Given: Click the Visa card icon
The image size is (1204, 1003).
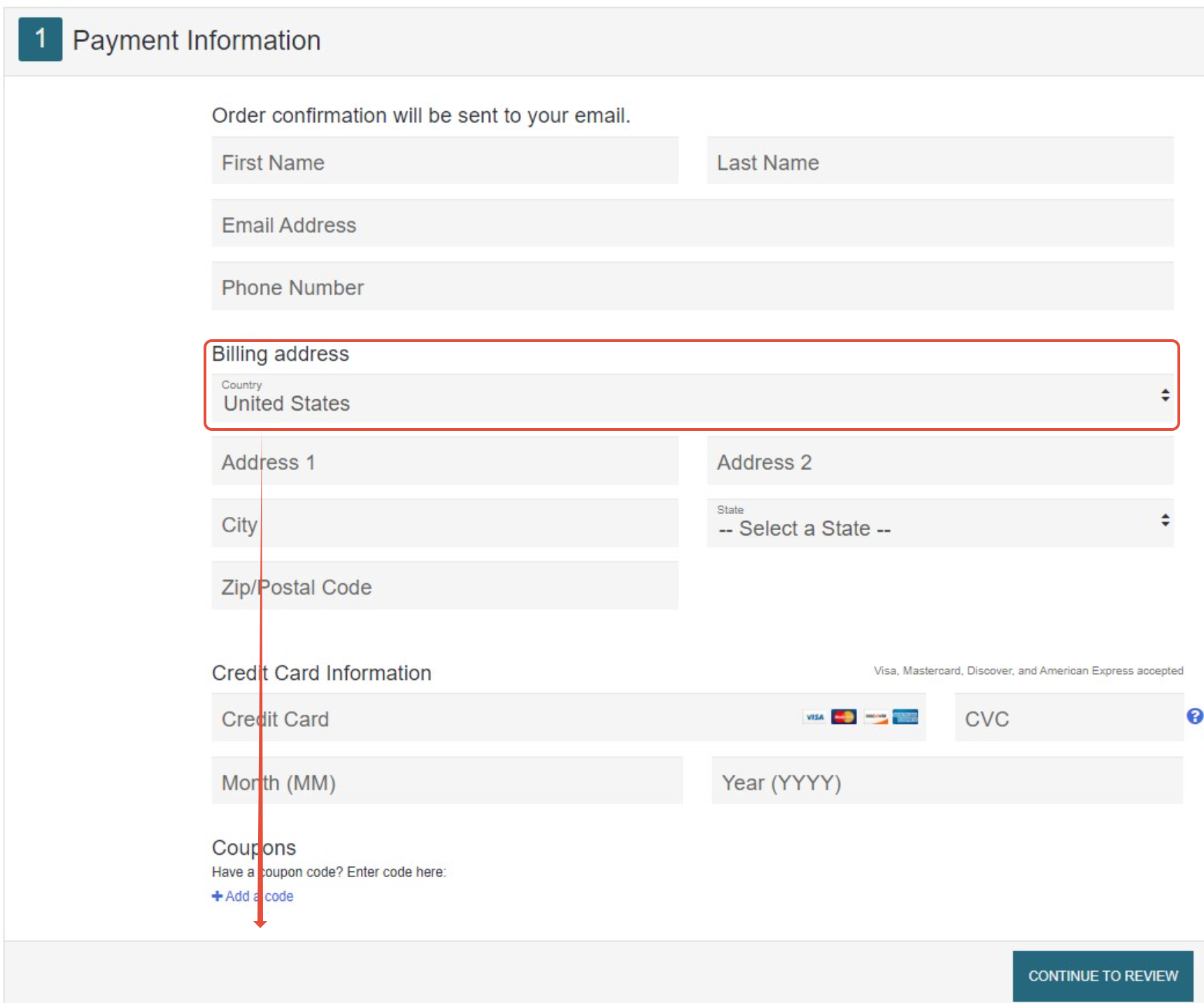Looking at the screenshot, I should tap(814, 717).
